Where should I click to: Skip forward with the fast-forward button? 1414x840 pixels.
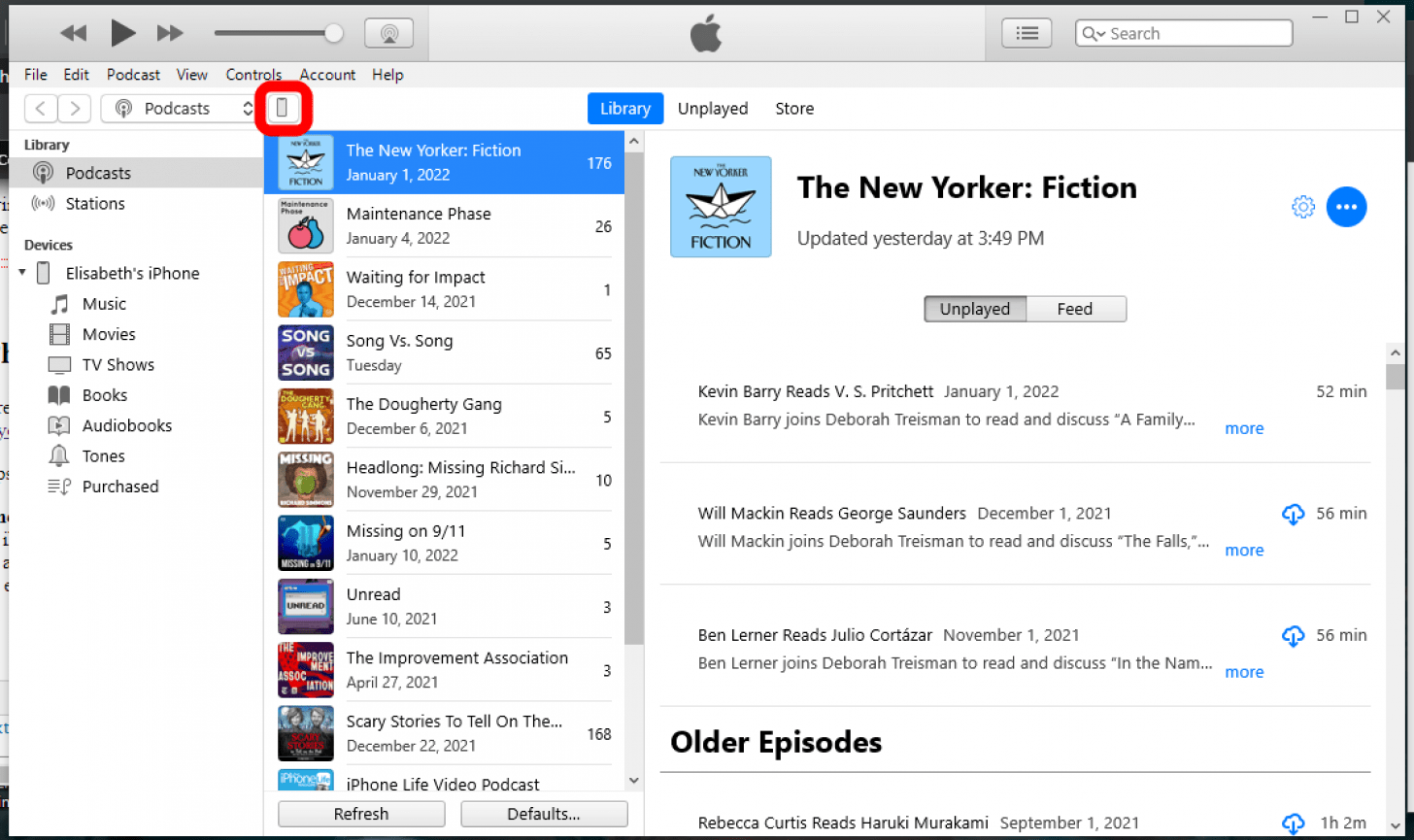point(170,33)
